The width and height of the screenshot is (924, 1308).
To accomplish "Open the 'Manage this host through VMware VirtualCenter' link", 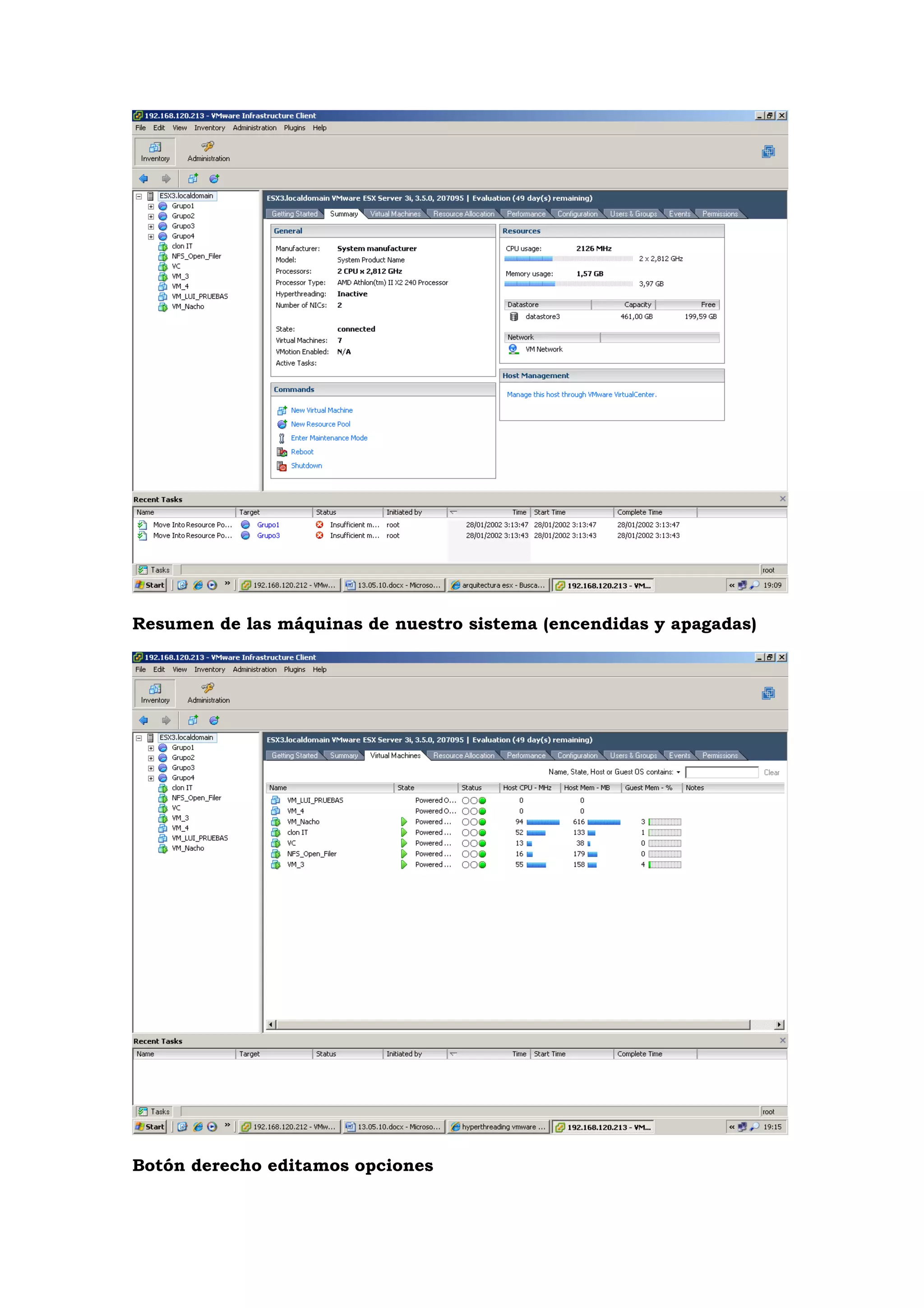I will [581, 395].
